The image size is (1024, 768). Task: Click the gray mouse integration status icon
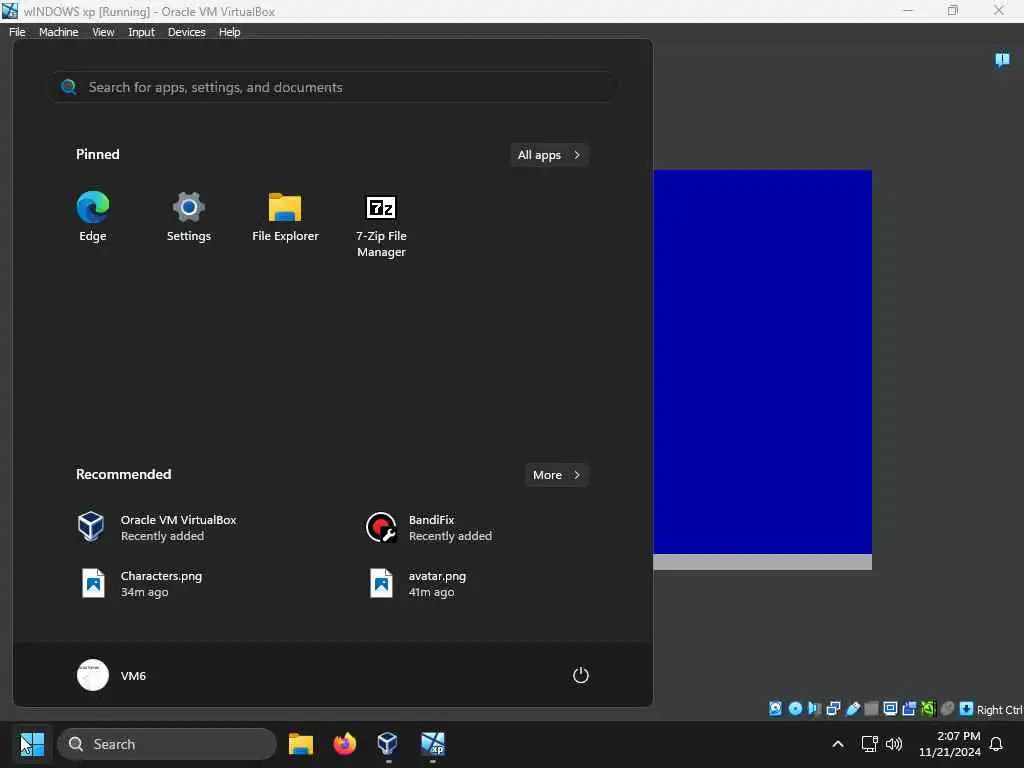point(948,709)
